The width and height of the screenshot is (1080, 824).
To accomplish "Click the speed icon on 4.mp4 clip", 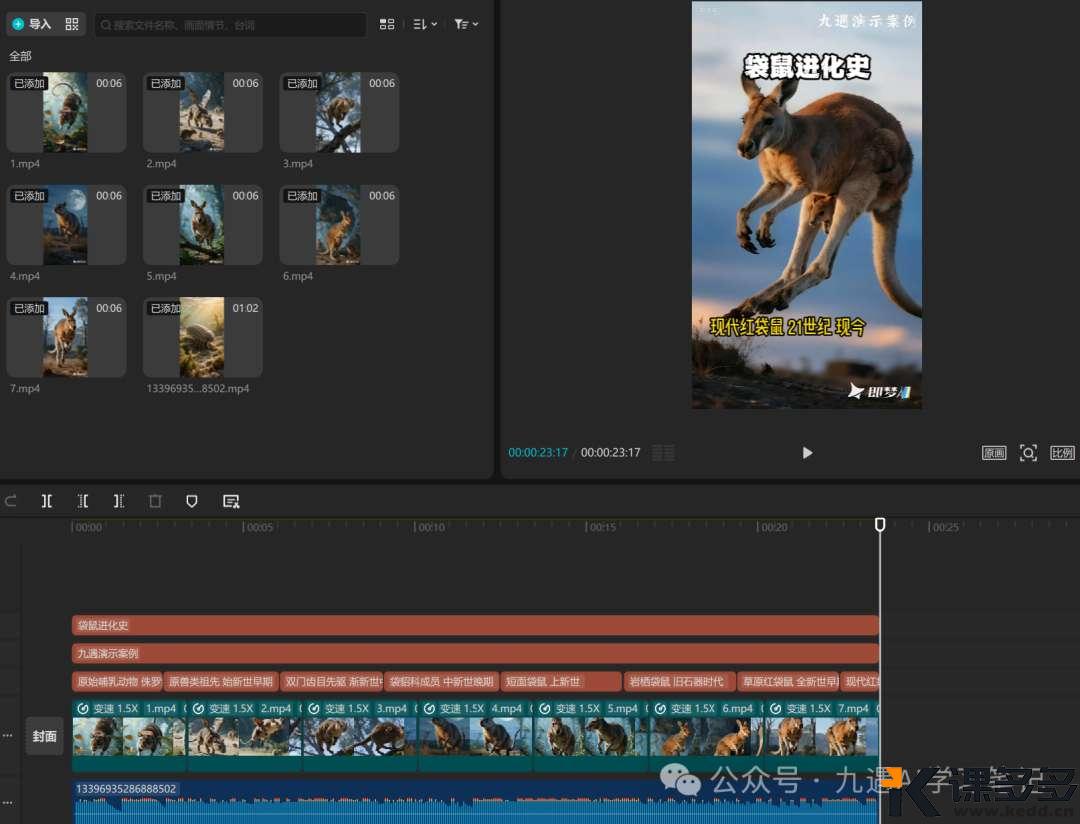I will (x=429, y=708).
